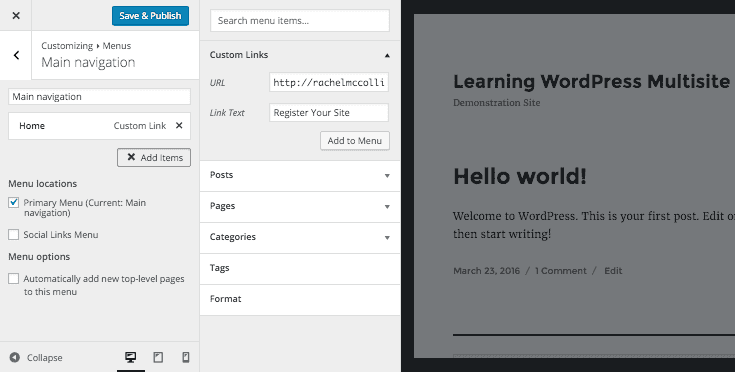
Task: Enable the Social Links Menu checkbox
Action: (x=14, y=234)
